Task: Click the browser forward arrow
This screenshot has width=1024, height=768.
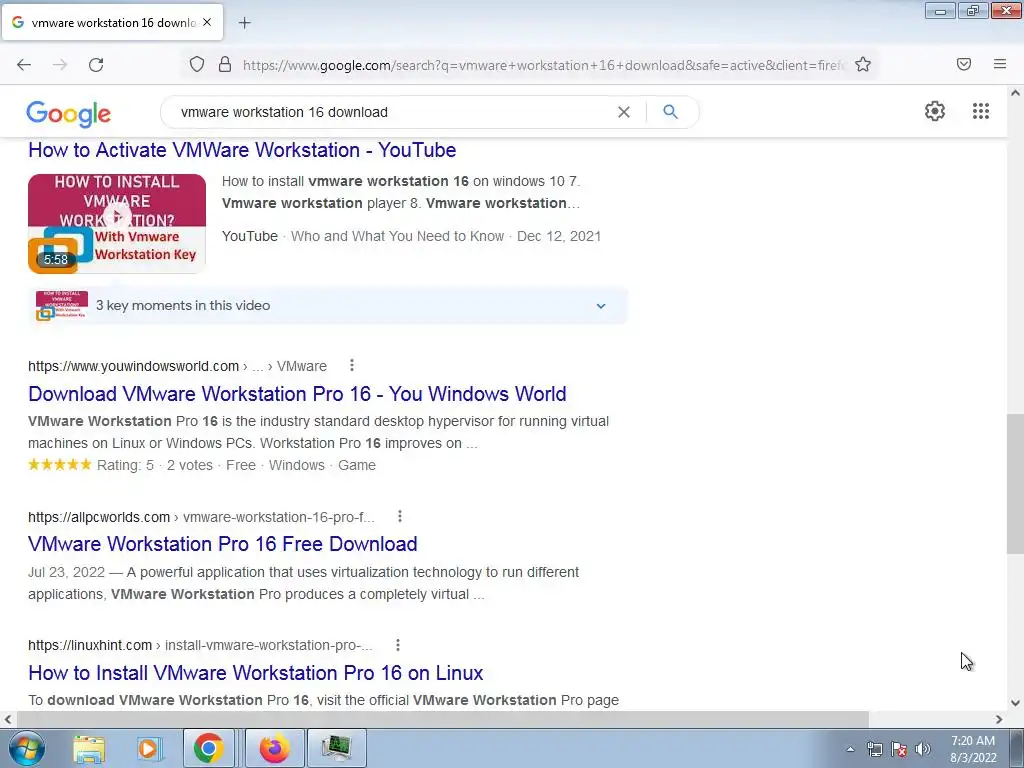Action: point(60,65)
